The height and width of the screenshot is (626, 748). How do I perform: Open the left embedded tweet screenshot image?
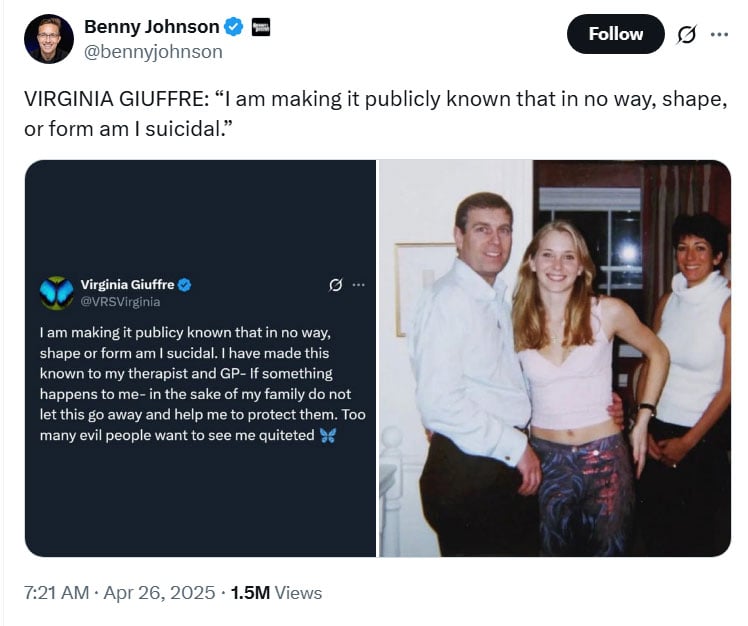coord(200,358)
